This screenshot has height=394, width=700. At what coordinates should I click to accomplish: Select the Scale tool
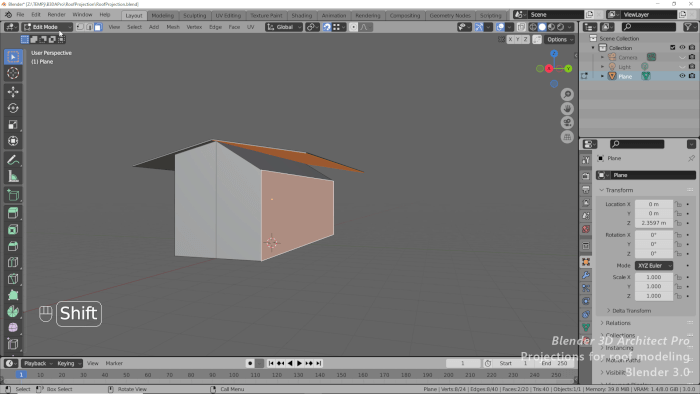point(13,124)
